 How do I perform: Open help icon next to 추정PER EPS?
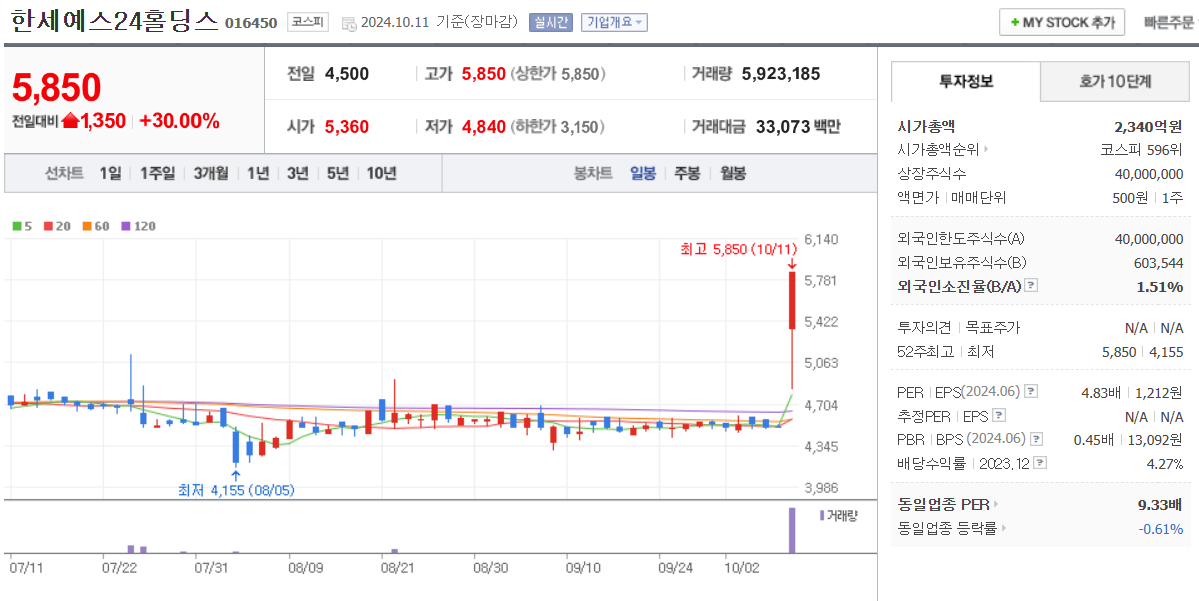pos(999,416)
